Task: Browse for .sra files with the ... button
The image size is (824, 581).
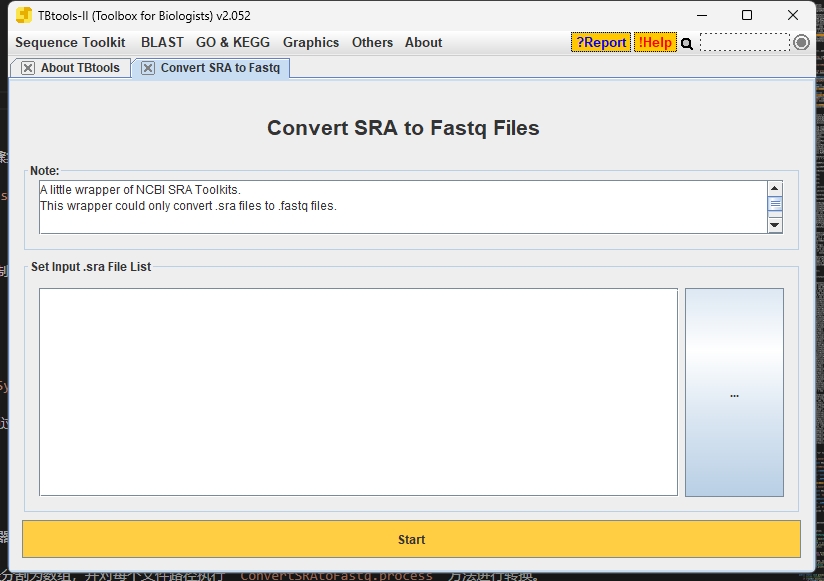Action: pos(734,393)
